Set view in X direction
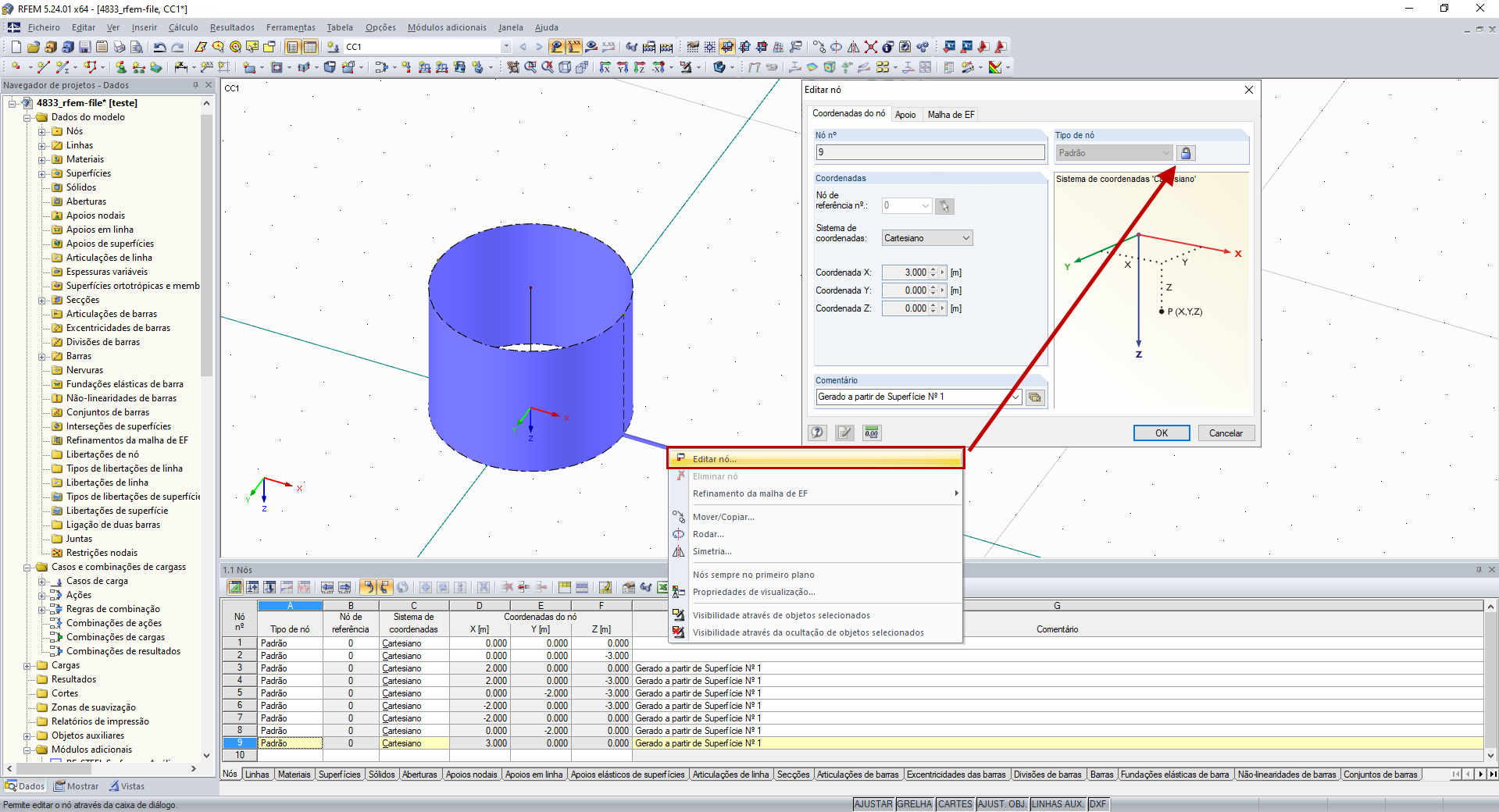1499x812 pixels. 605,67
